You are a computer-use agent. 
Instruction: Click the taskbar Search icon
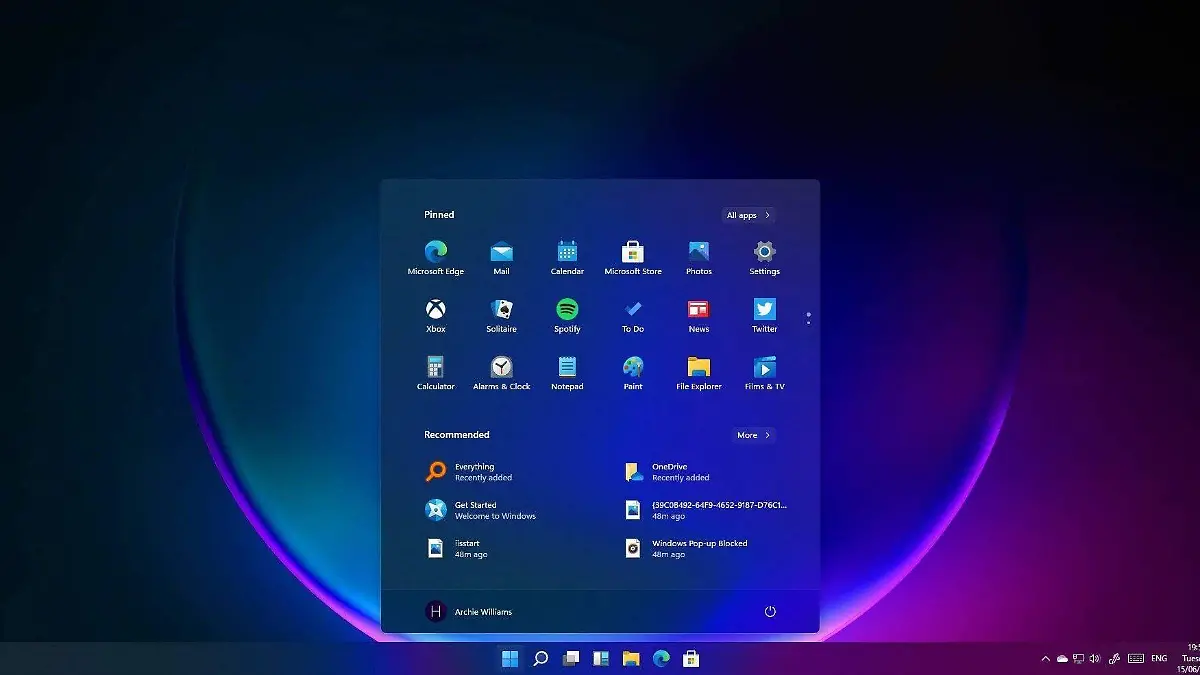[540, 658]
